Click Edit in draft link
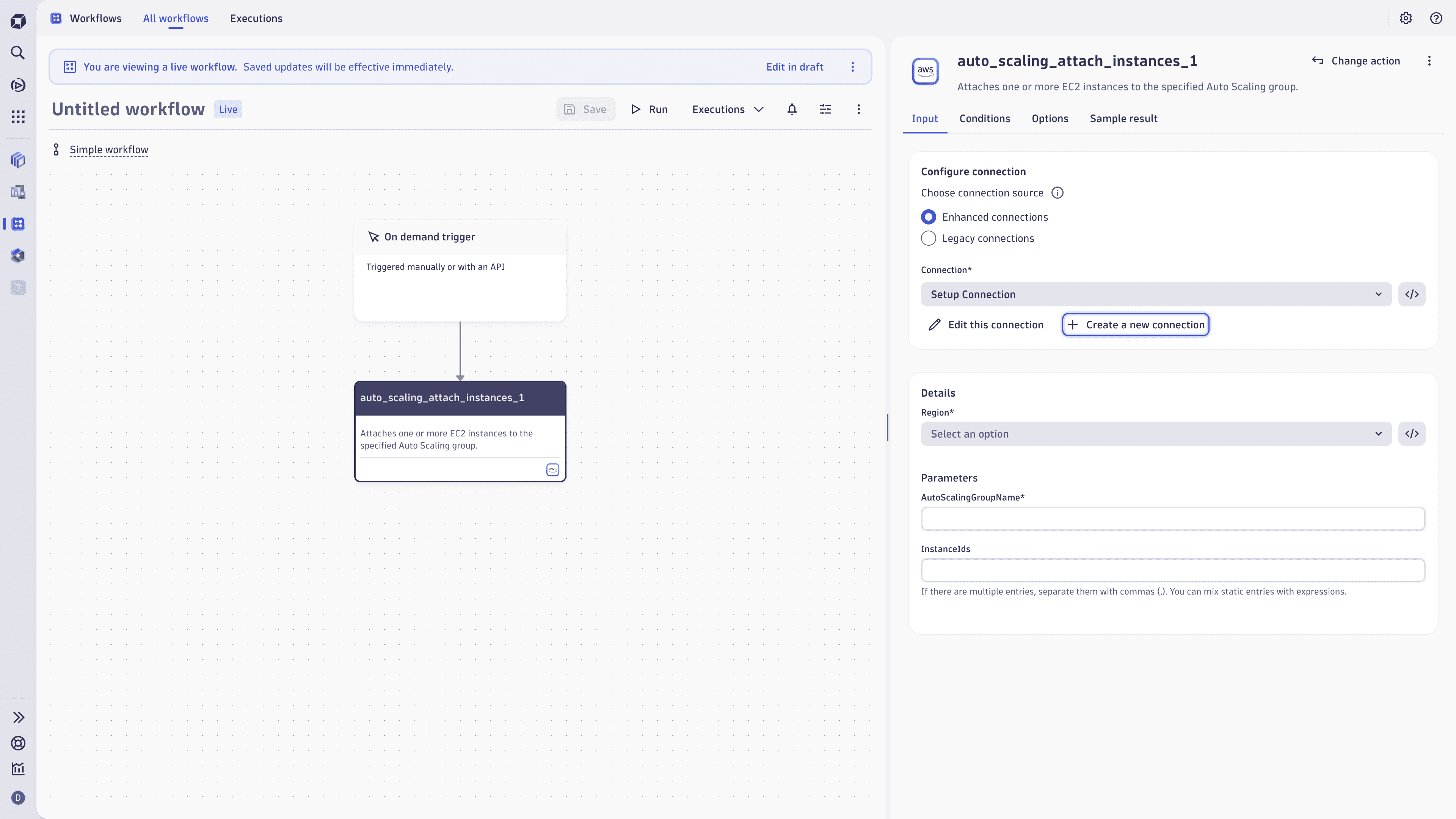1456x819 pixels. click(794, 67)
